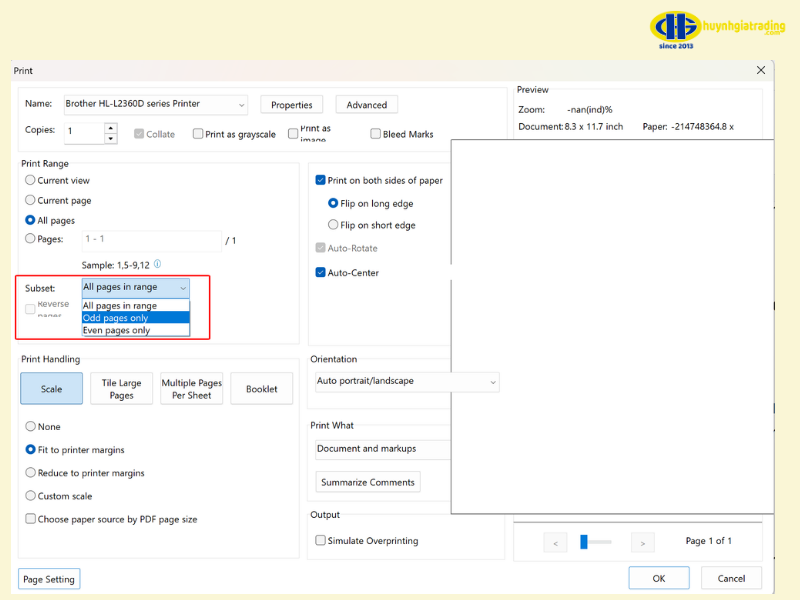The height and width of the screenshot is (600, 800).
Task: Click the Pages range input field
Action: point(151,241)
